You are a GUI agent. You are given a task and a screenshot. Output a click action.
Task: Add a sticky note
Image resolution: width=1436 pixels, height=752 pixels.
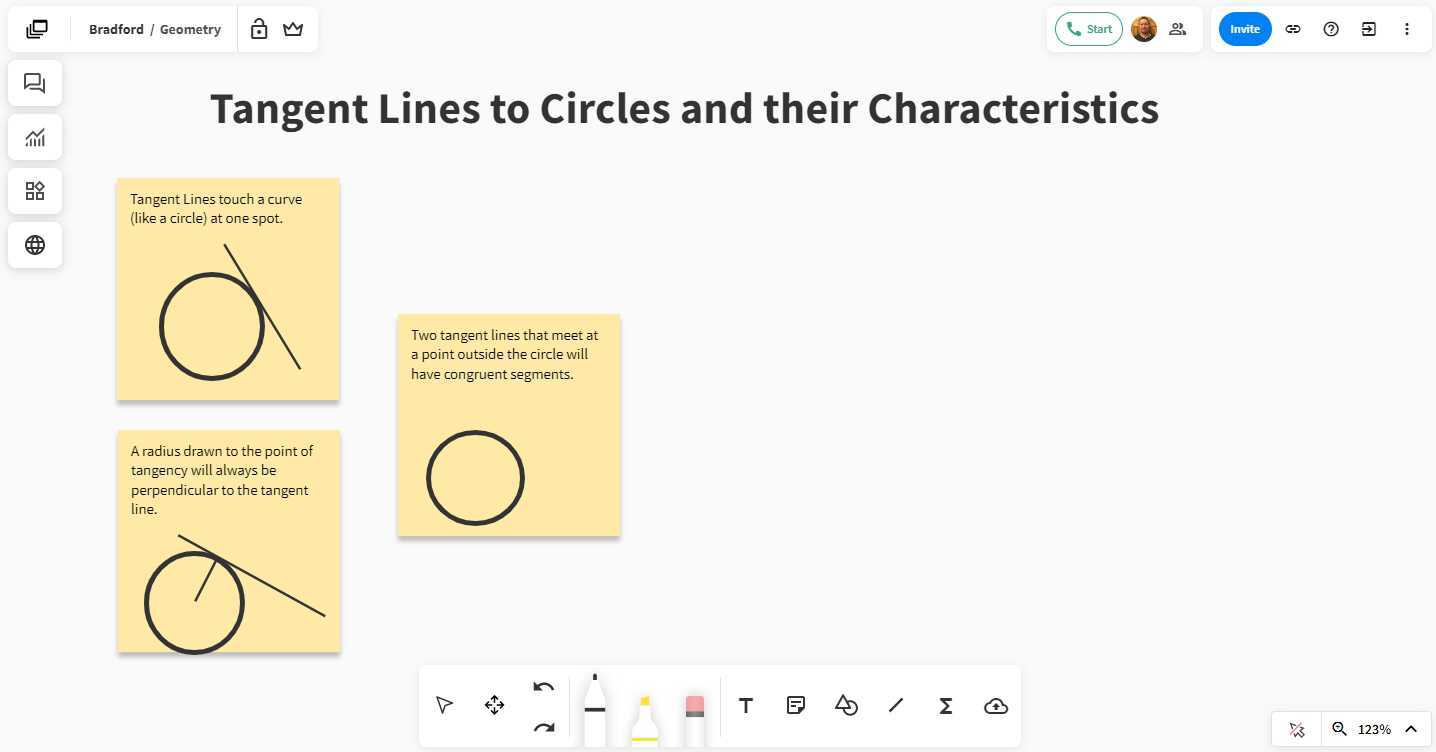tap(795, 705)
